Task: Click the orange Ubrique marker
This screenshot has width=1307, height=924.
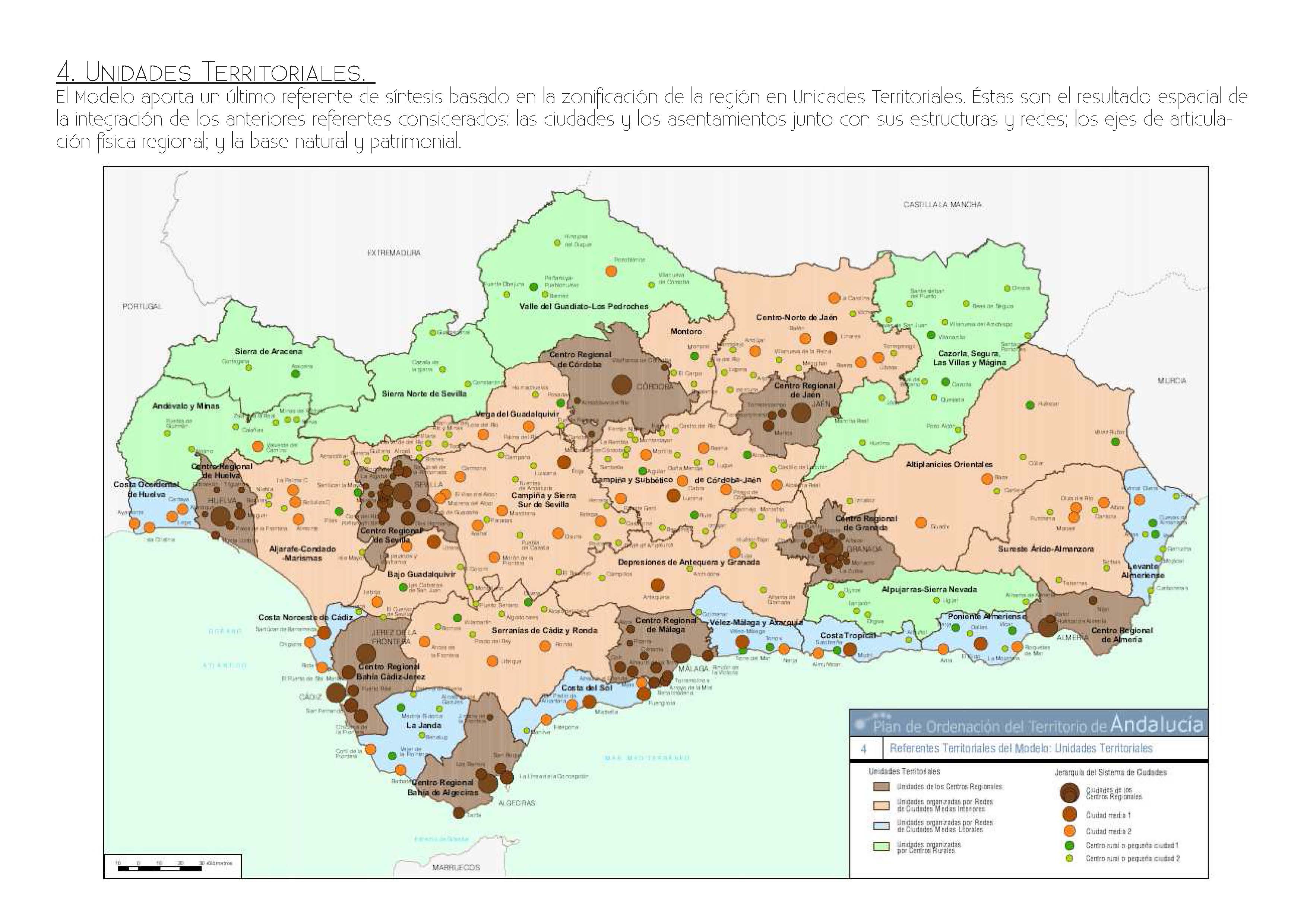Action: coord(492,661)
